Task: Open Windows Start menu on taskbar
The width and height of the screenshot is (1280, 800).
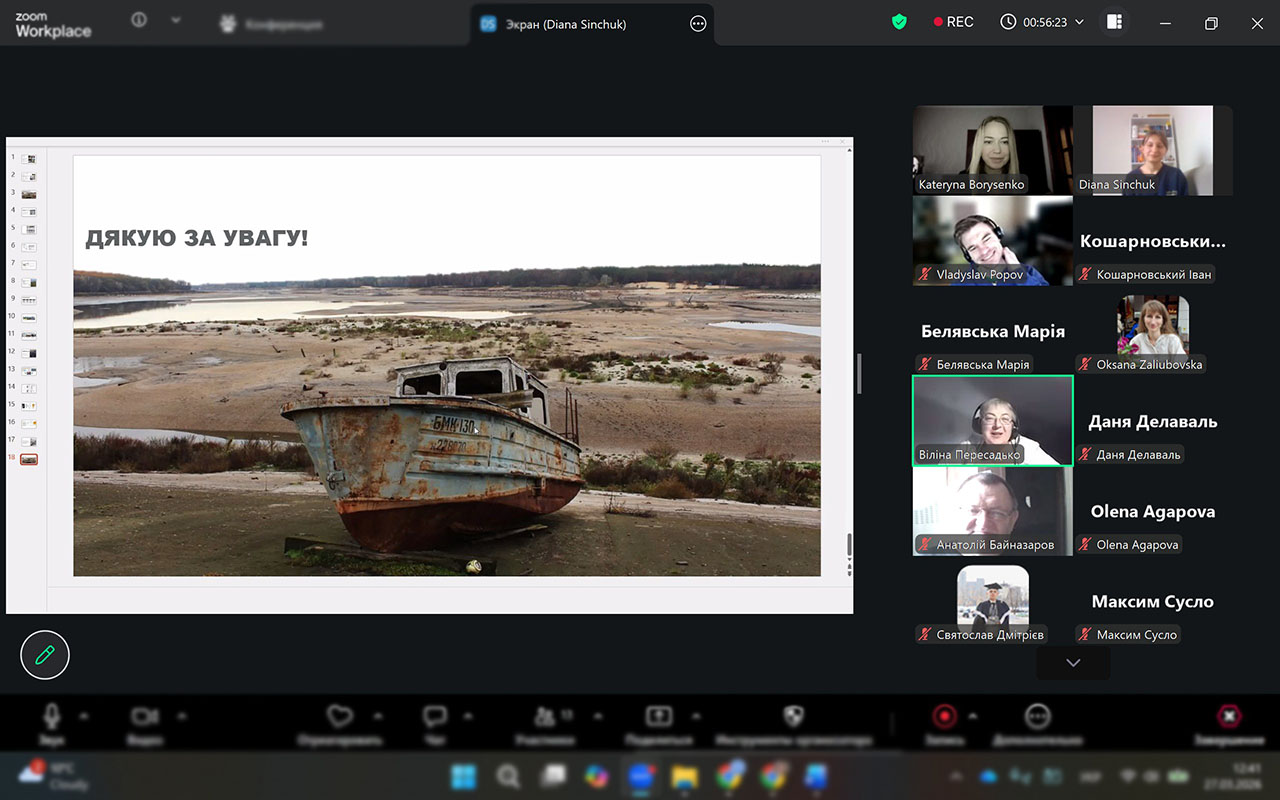Action: (463, 776)
